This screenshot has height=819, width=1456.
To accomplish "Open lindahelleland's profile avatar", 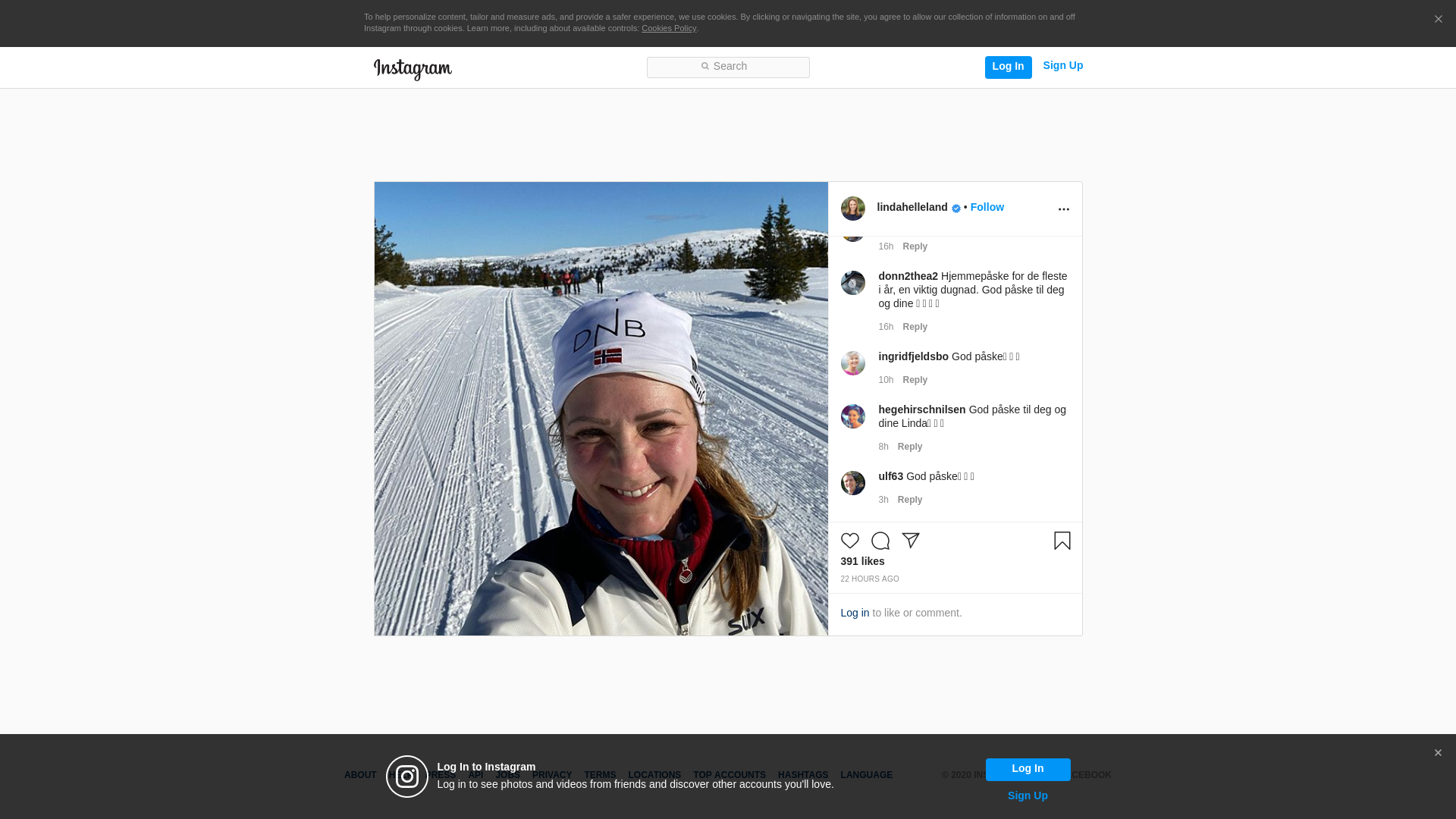I will pyautogui.click(x=852, y=209).
